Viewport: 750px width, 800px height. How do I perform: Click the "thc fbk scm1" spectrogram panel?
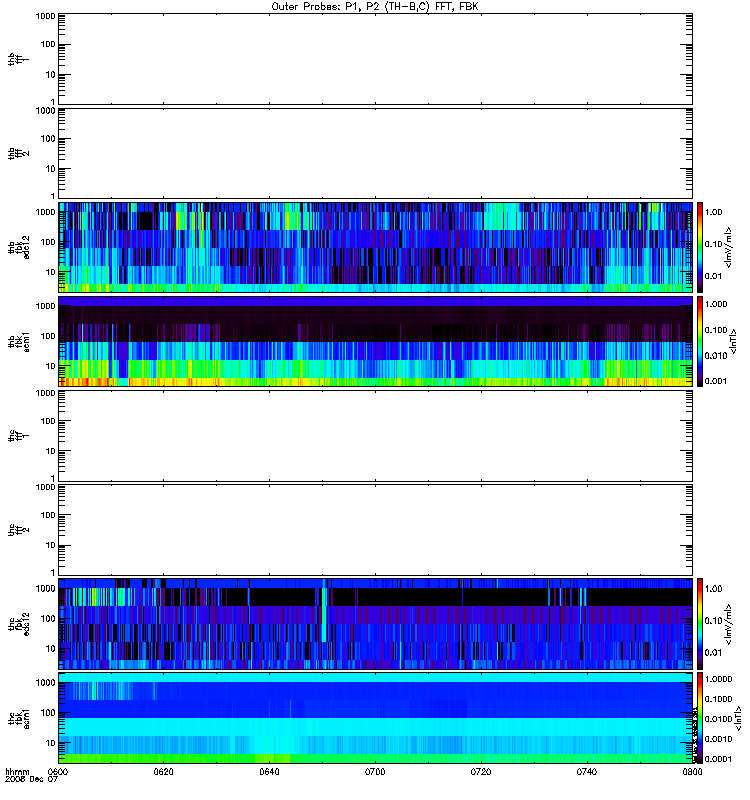coord(376,718)
